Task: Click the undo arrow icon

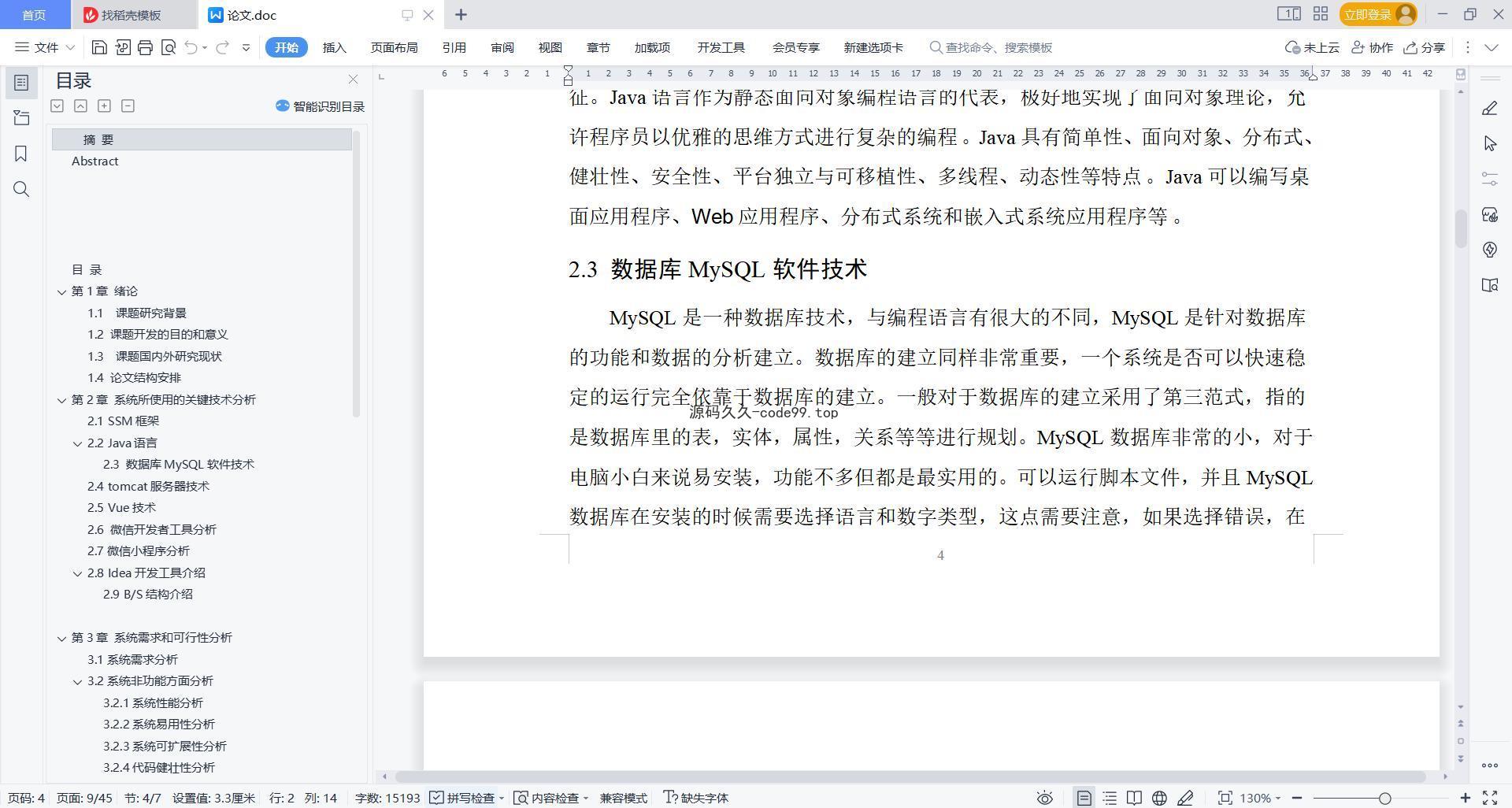Action: point(191,47)
